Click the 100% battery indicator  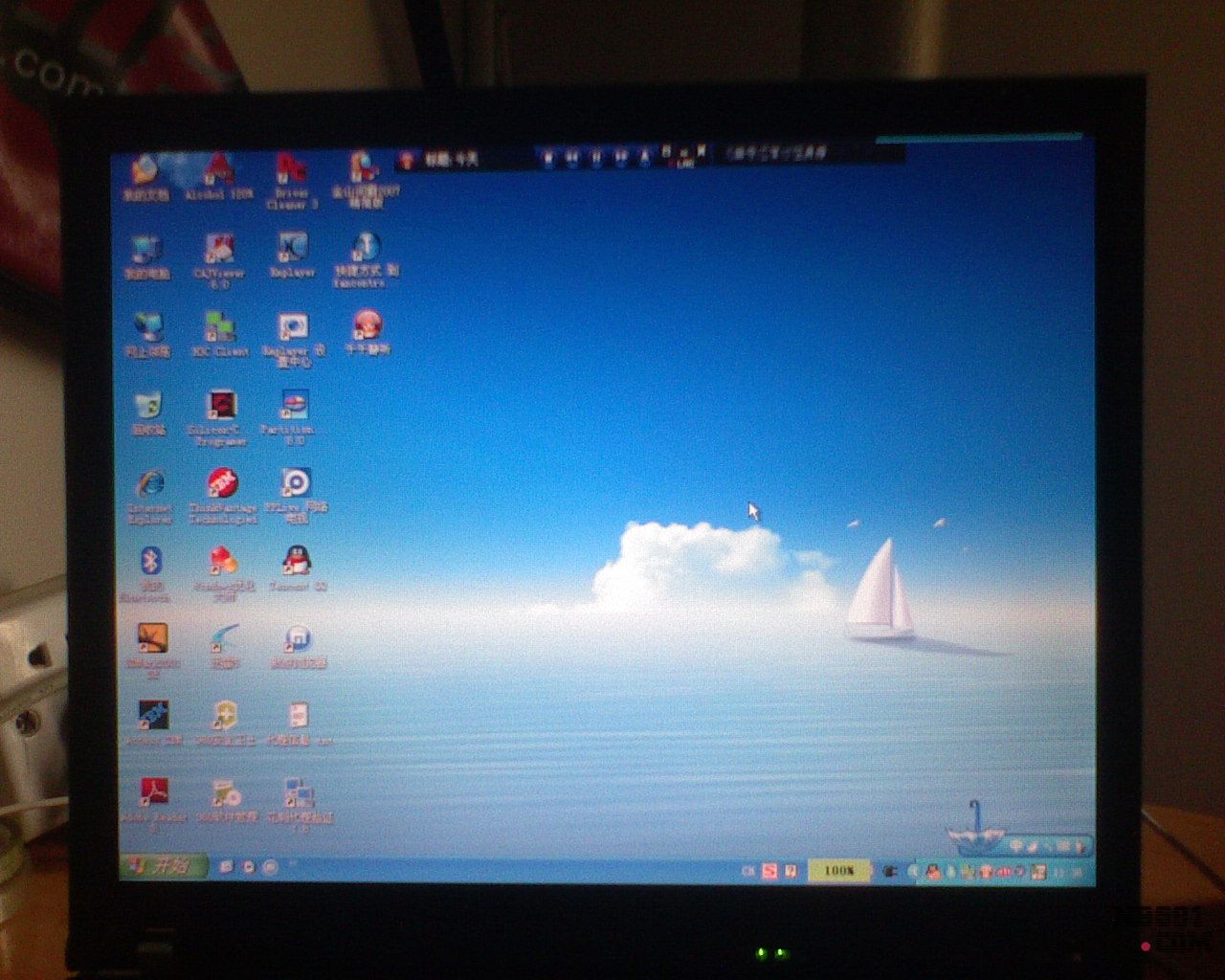click(838, 871)
